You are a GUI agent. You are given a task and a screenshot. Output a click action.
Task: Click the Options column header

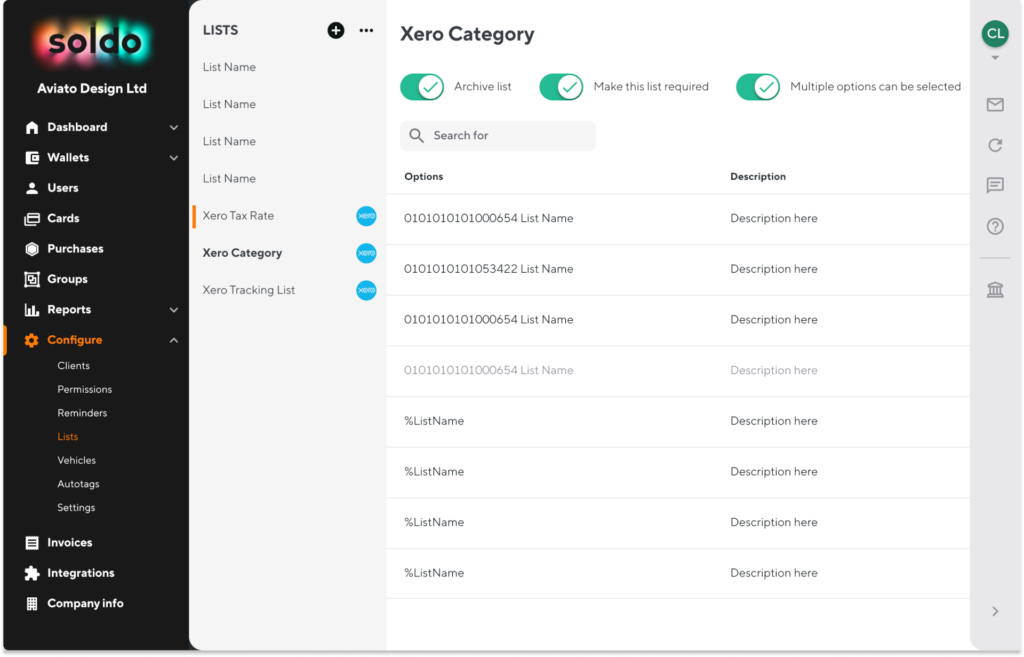coord(423,176)
